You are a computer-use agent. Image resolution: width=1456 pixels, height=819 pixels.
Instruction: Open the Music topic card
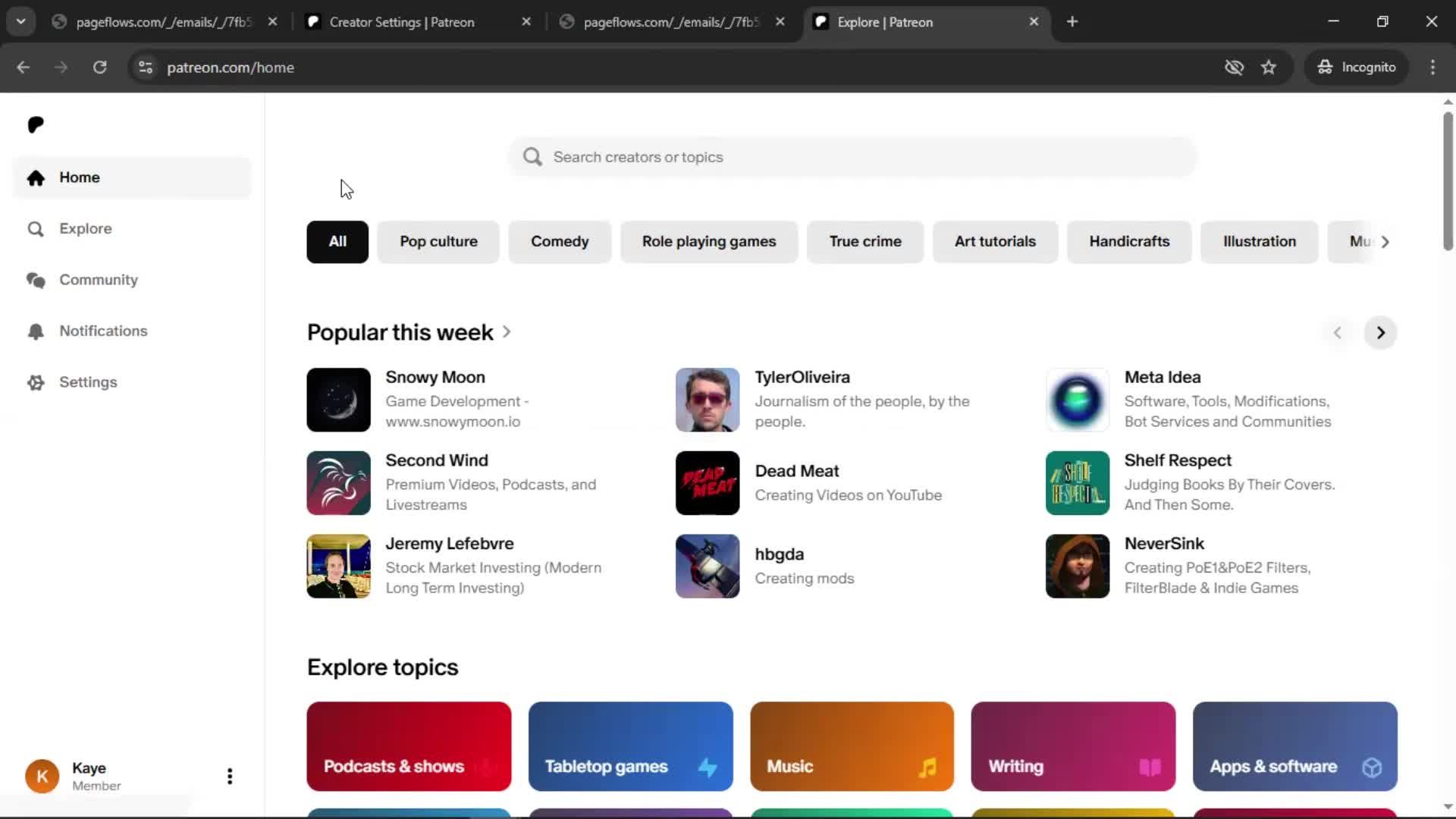click(852, 746)
